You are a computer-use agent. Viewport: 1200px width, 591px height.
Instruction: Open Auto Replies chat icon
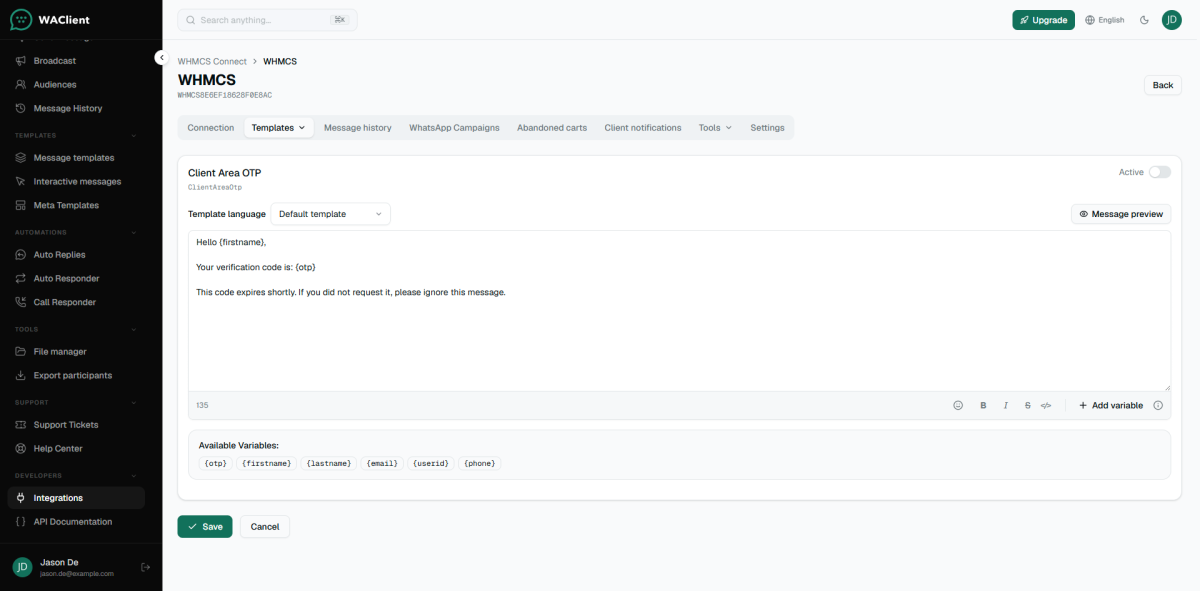21,255
